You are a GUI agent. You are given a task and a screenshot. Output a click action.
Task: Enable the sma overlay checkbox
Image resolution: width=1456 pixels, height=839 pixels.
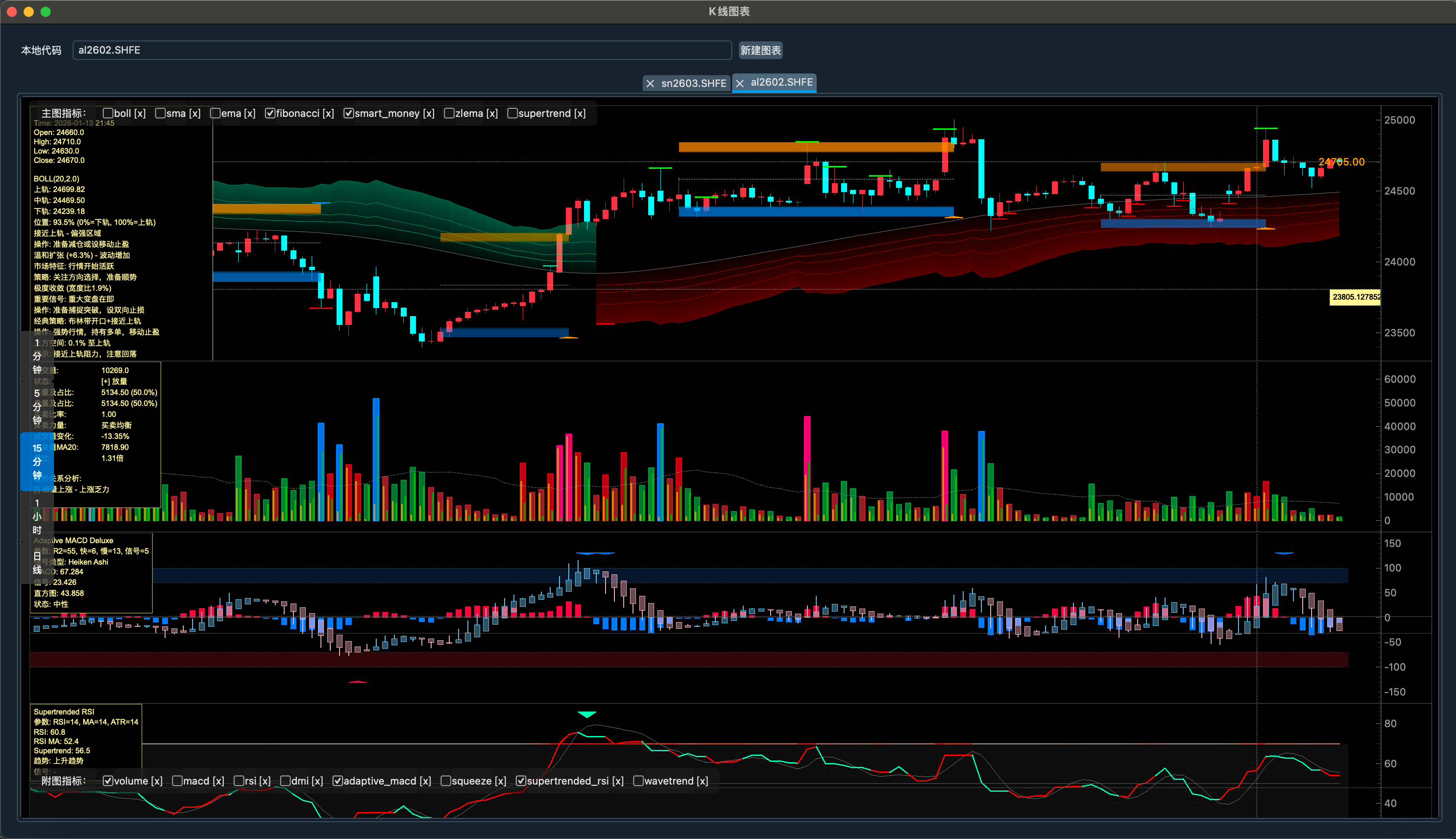point(160,114)
